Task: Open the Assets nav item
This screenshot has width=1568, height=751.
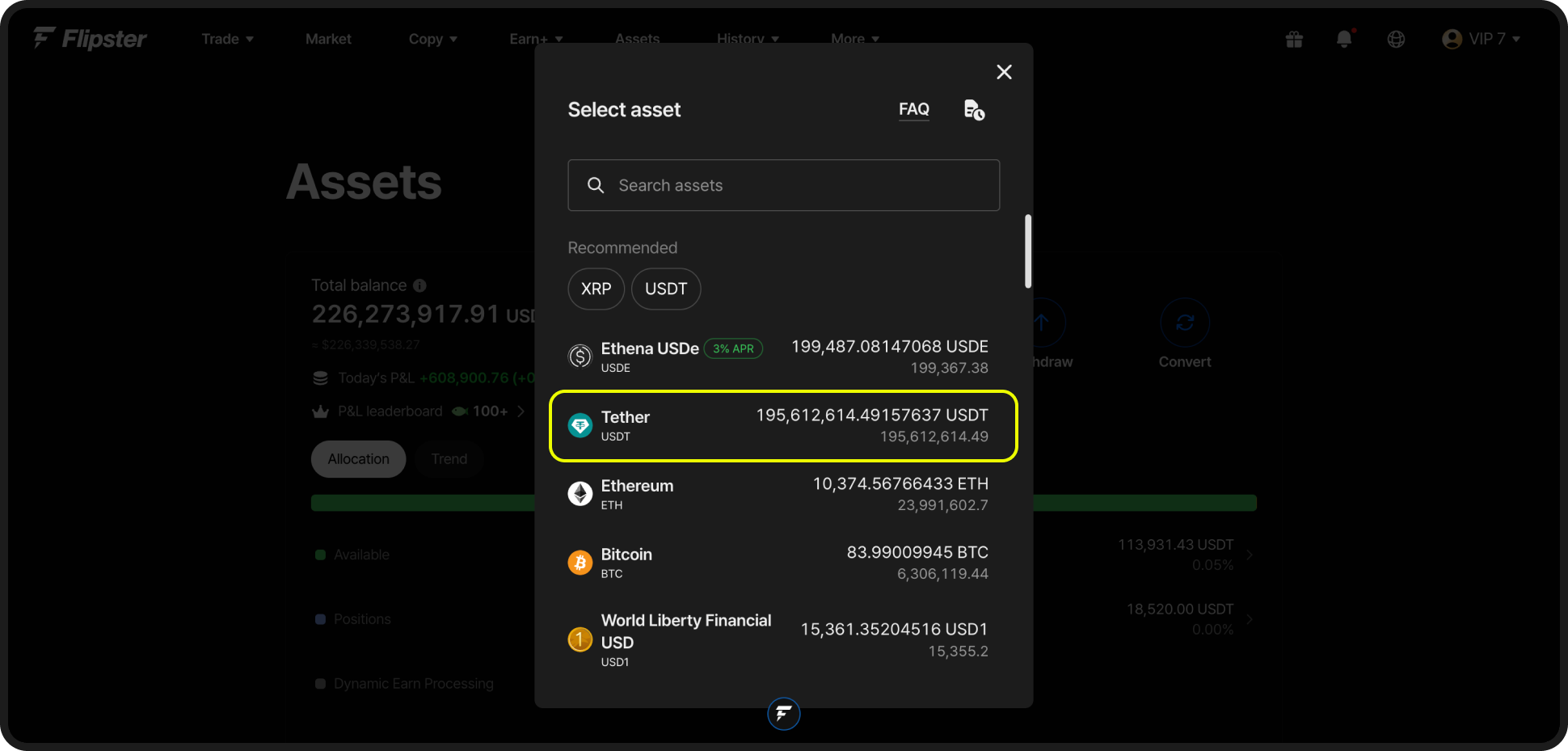Action: pyautogui.click(x=638, y=39)
